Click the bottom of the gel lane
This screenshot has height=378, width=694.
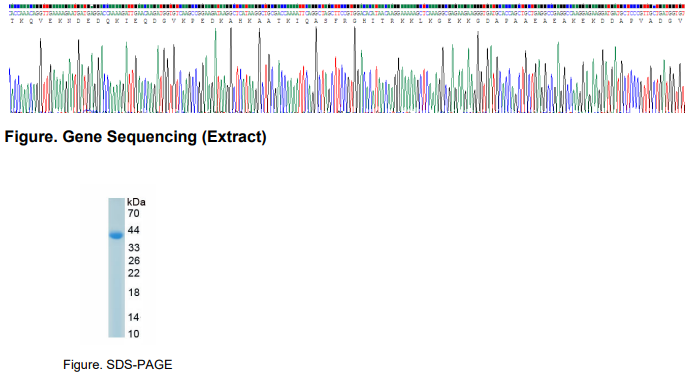116,333
